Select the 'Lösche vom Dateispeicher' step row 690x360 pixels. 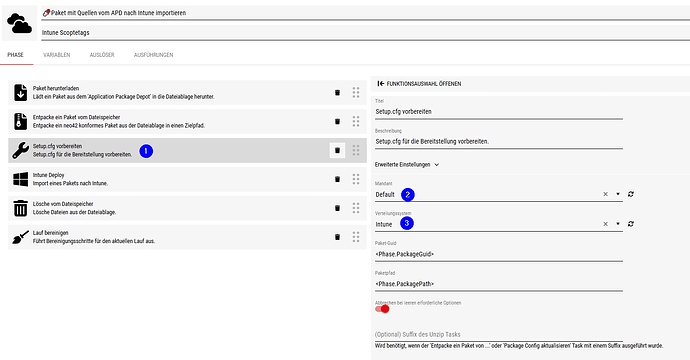click(x=187, y=208)
